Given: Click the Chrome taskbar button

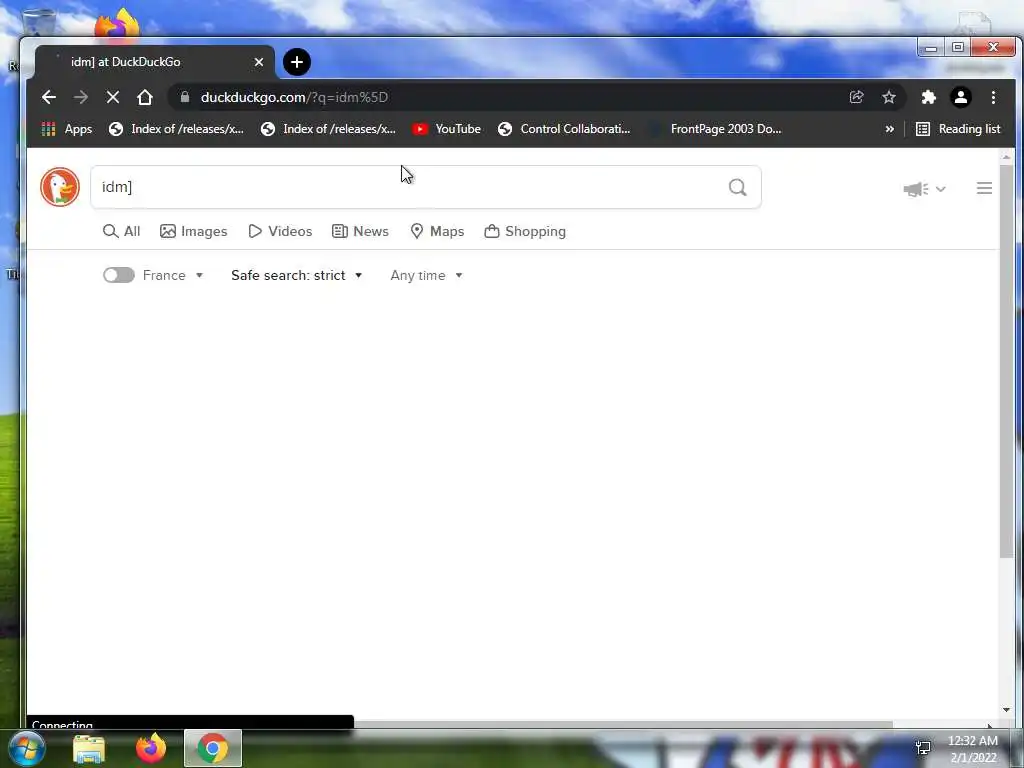Looking at the screenshot, I should tap(213, 748).
